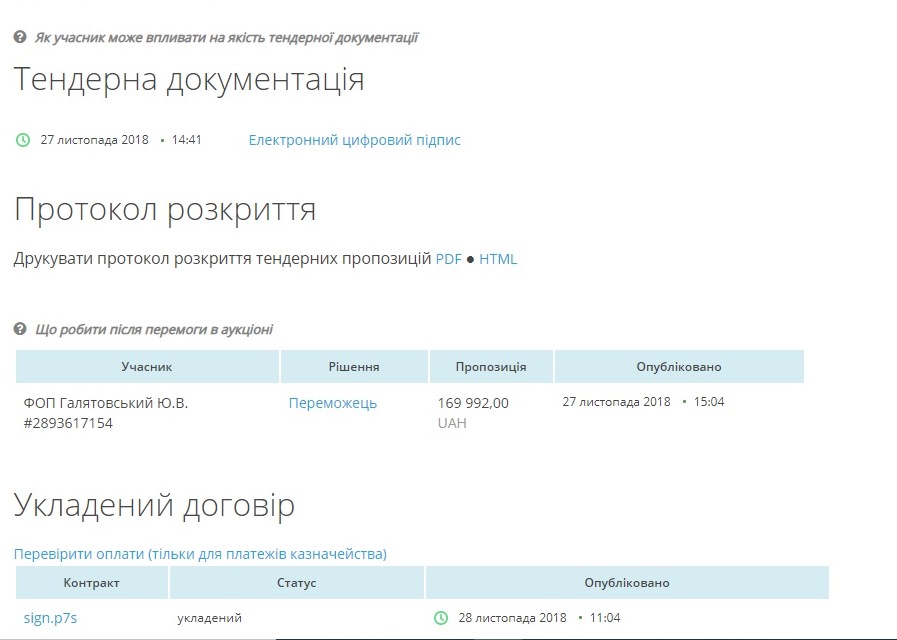Select participant name 'ФОП Галятовський Ю.В.'

tap(106, 403)
